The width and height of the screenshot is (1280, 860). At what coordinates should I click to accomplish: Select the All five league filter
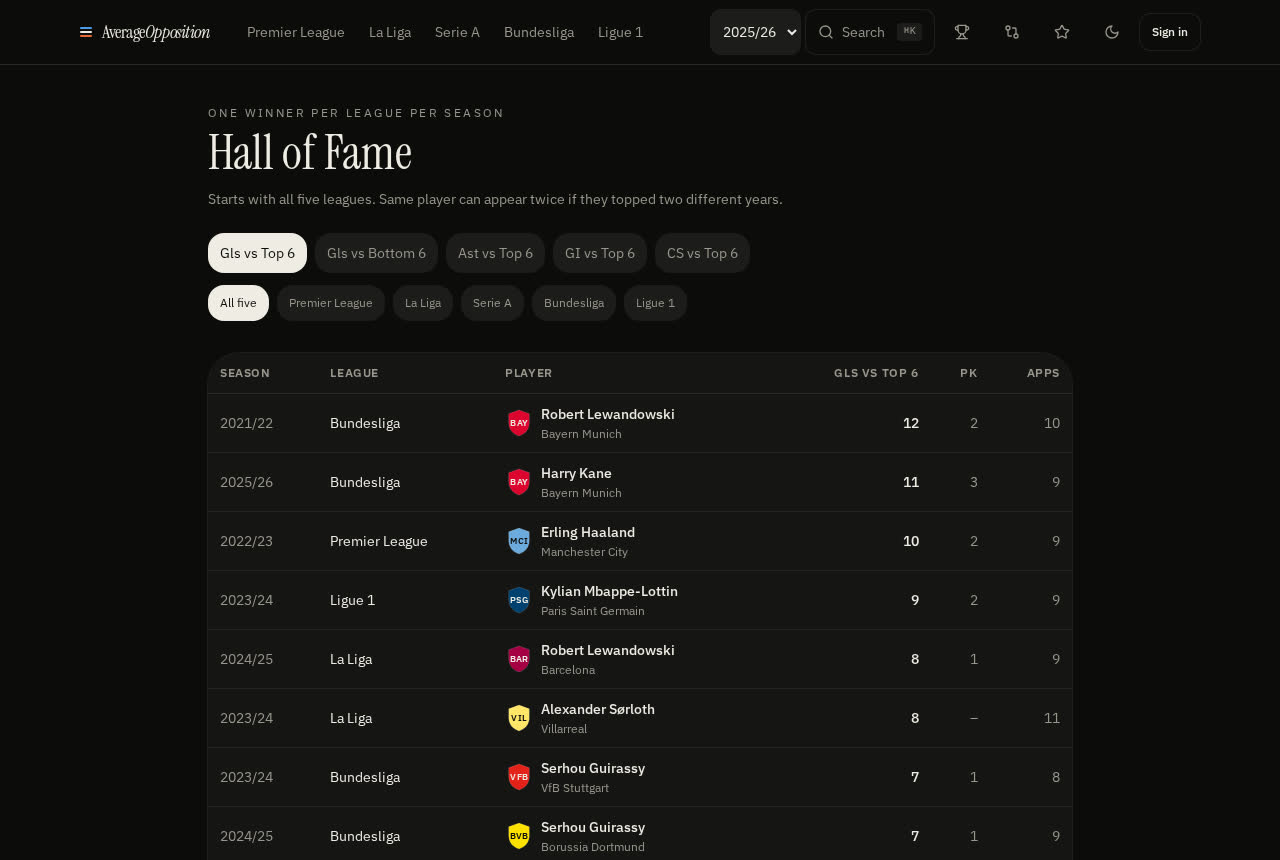[238, 303]
